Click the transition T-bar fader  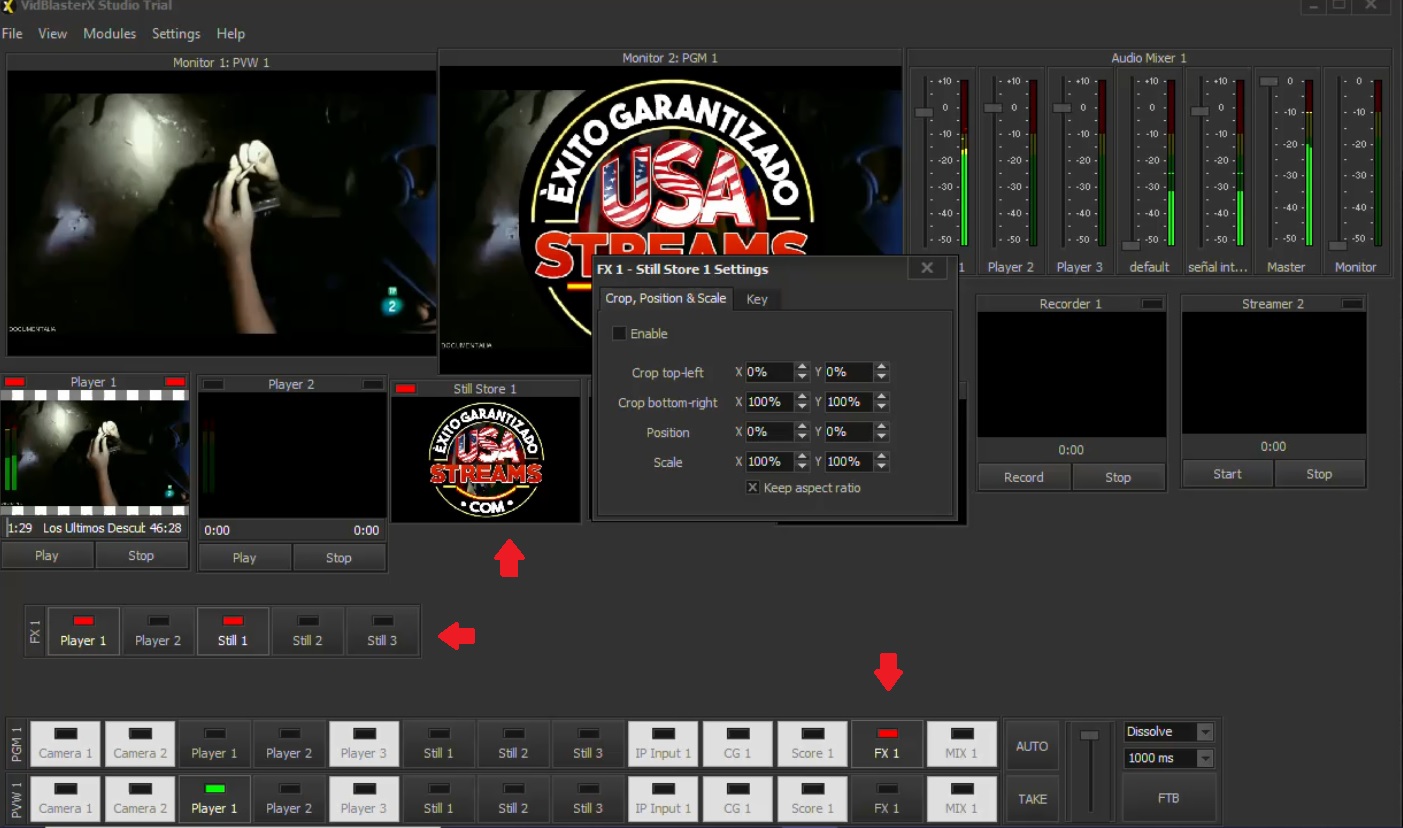[1090, 735]
